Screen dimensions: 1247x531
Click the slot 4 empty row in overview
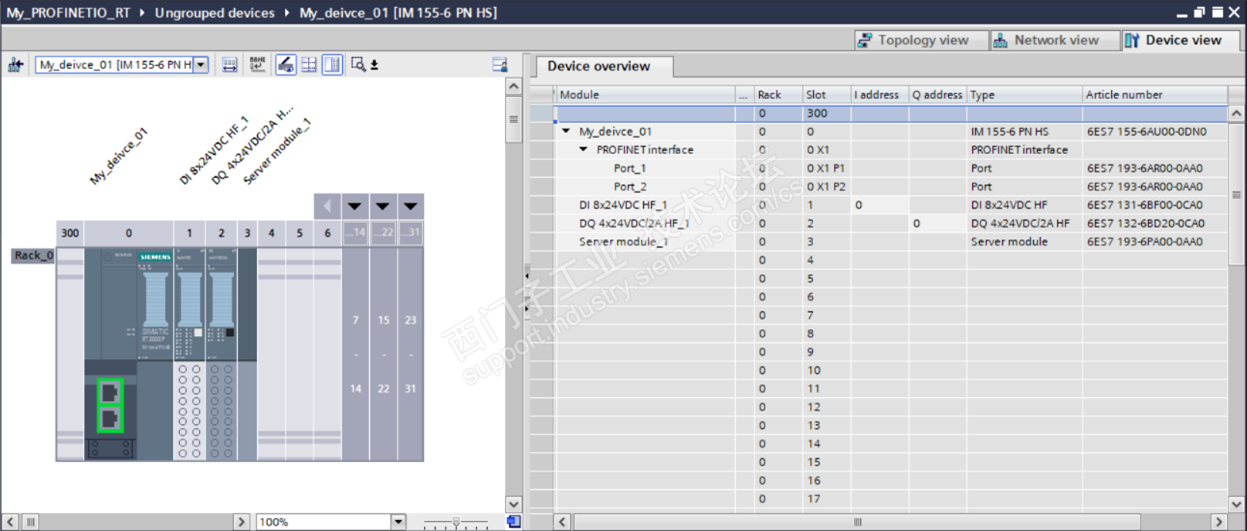(890, 260)
